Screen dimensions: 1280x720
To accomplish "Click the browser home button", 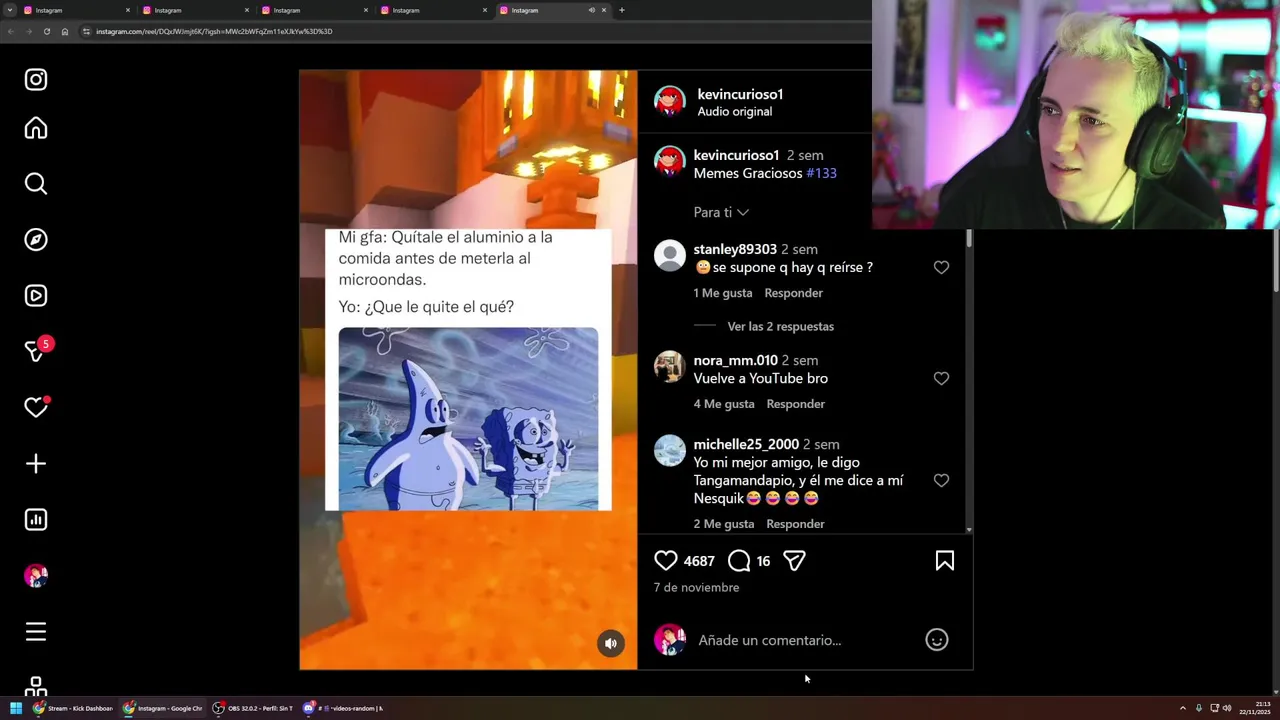I will (x=65, y=31).
